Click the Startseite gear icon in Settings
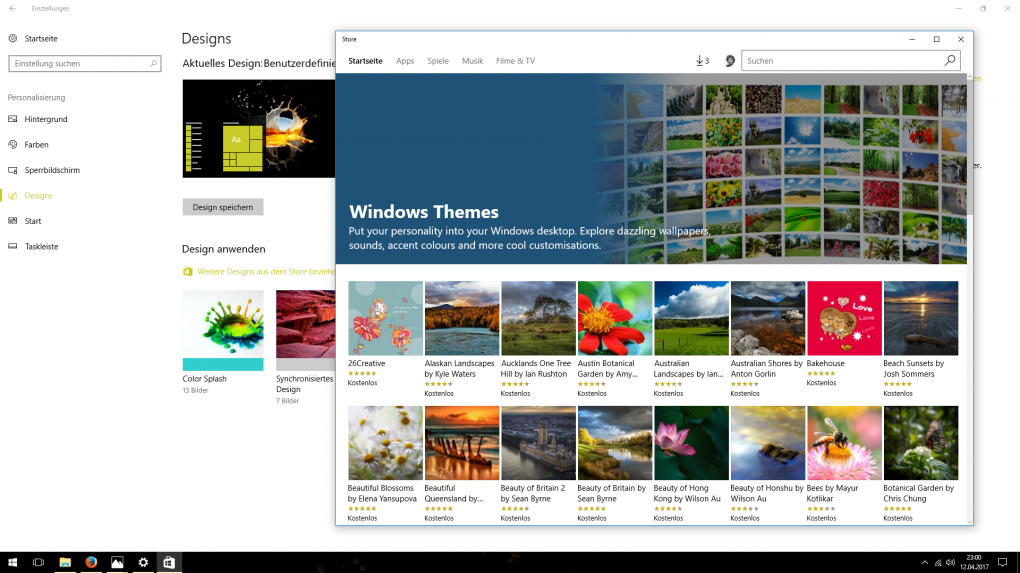Viewport: 1020px width, 573px height. (x=13, y=38)
